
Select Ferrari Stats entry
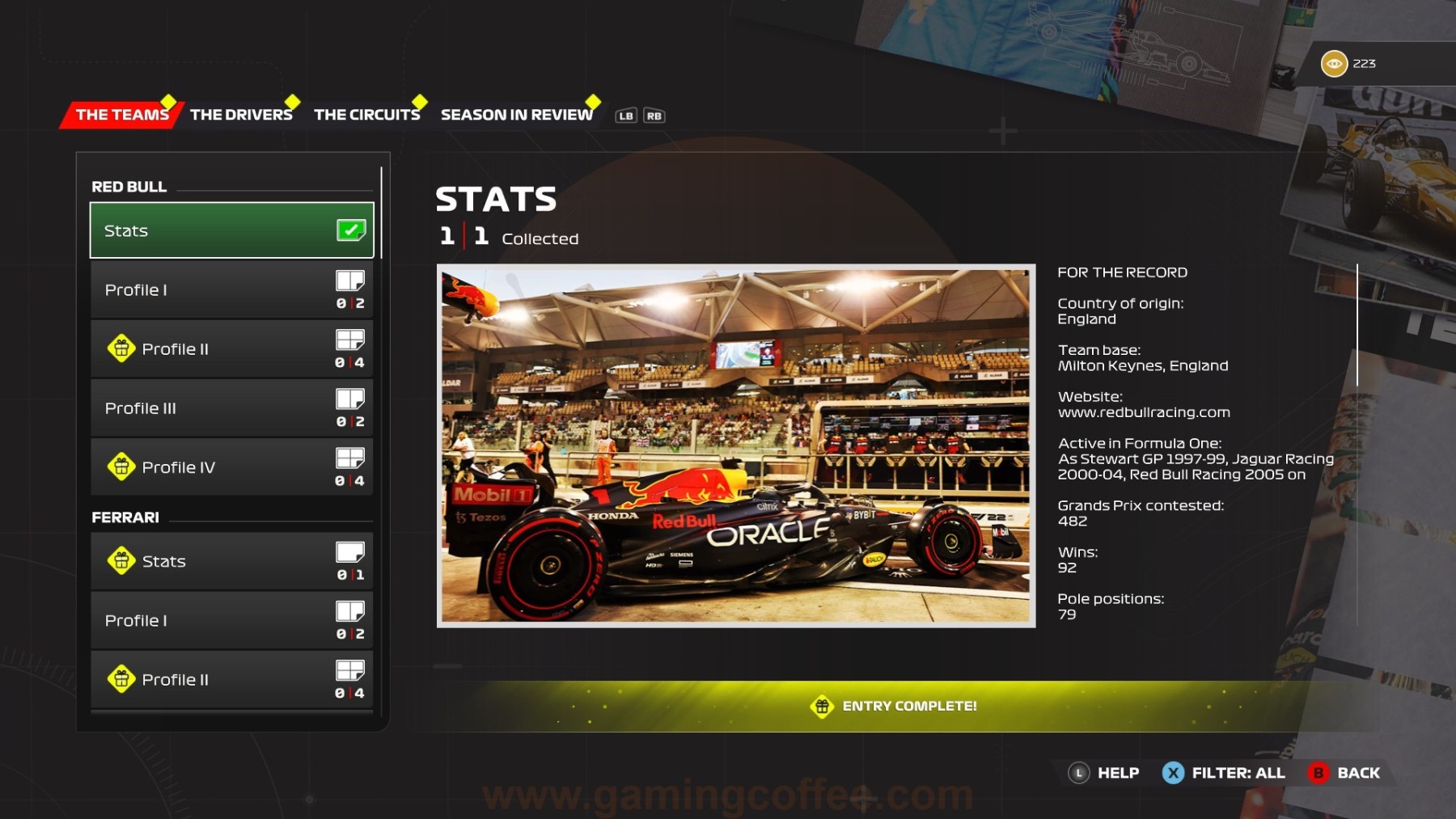(231, 560)
